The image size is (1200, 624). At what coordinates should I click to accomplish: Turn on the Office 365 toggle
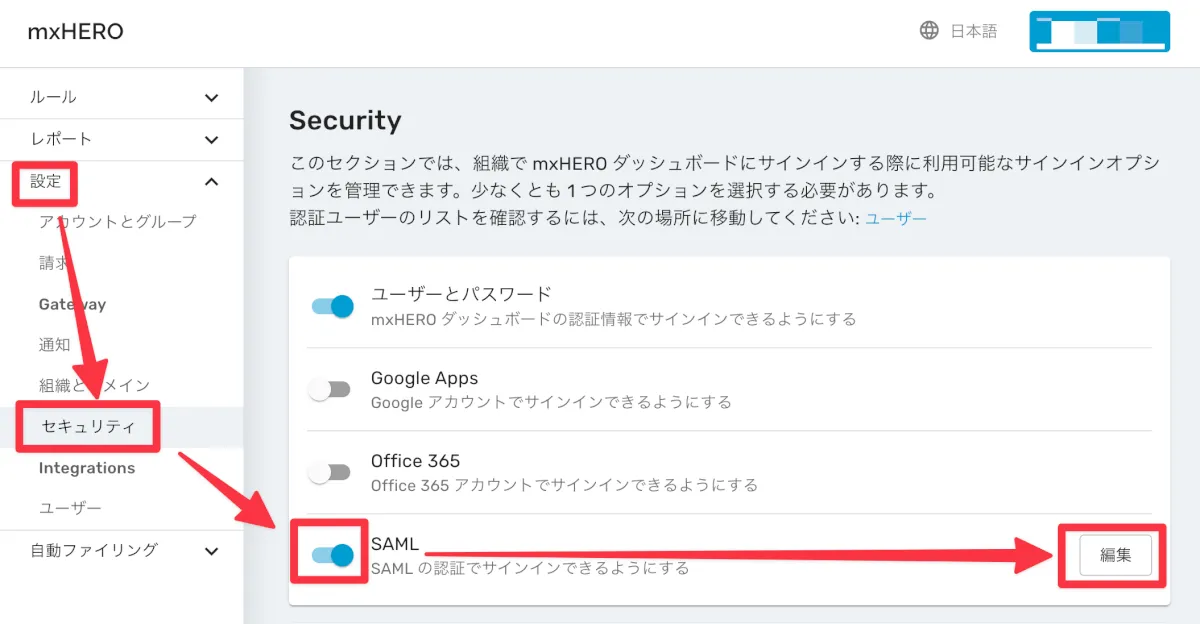click(x=329, y=473)
